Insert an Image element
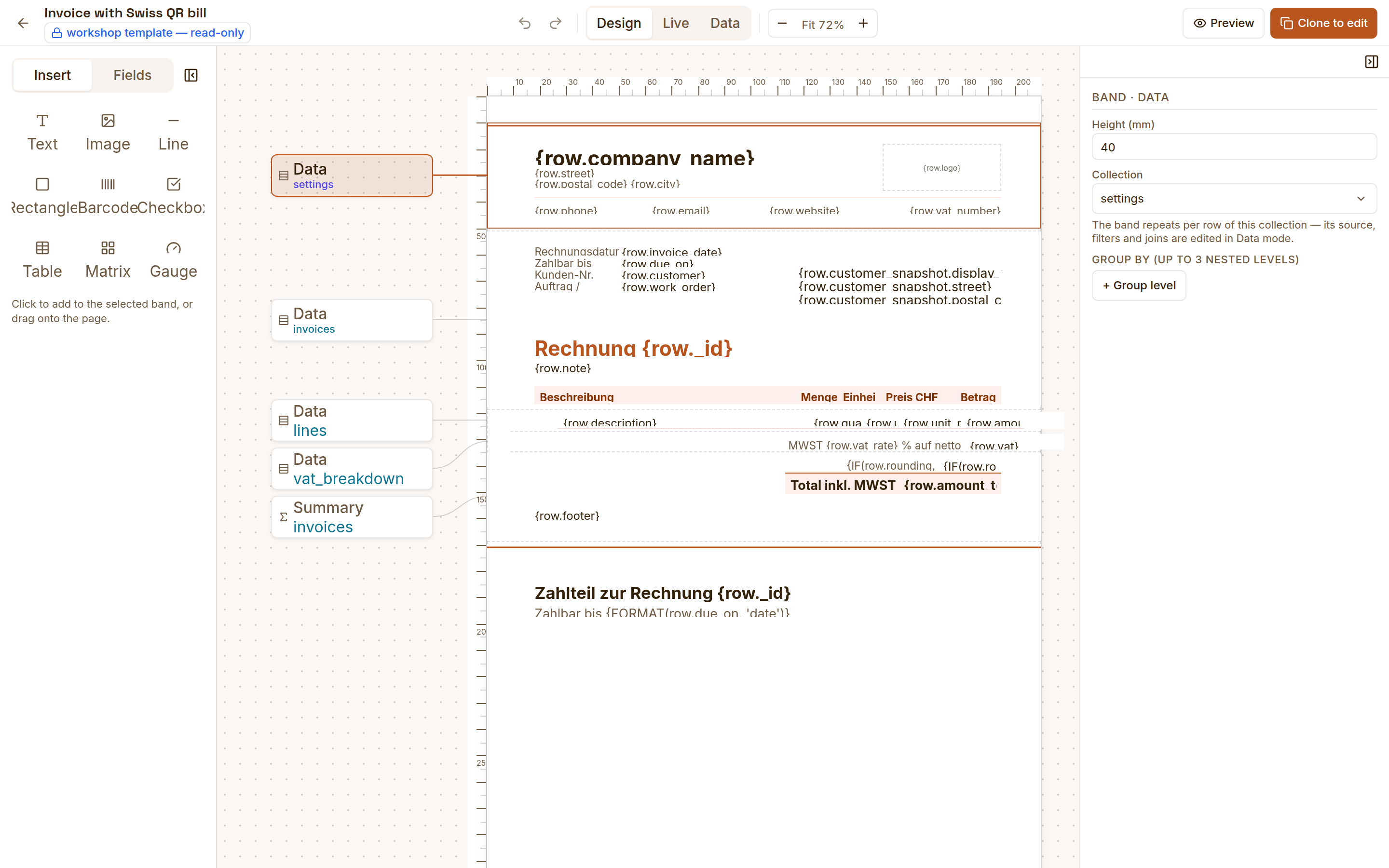This screenshot has width=1389, height=868. coord(108,133)
